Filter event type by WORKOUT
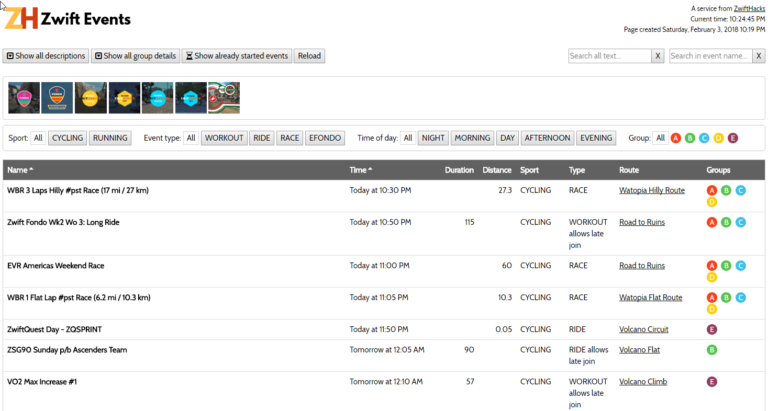Screen dimensions: 768x411 point(224,138)
